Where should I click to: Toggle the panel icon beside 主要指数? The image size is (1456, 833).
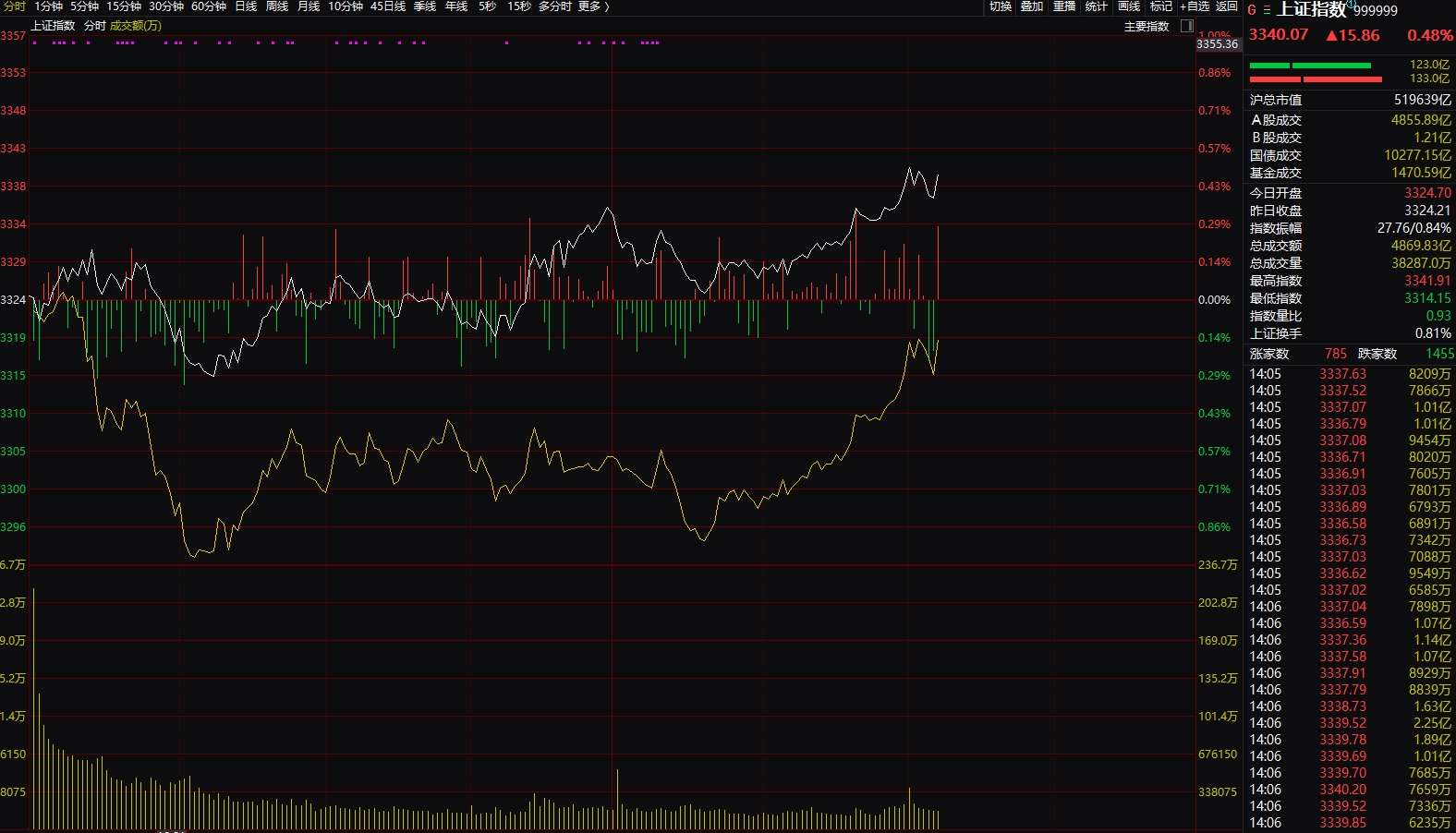coord(1187,26)
